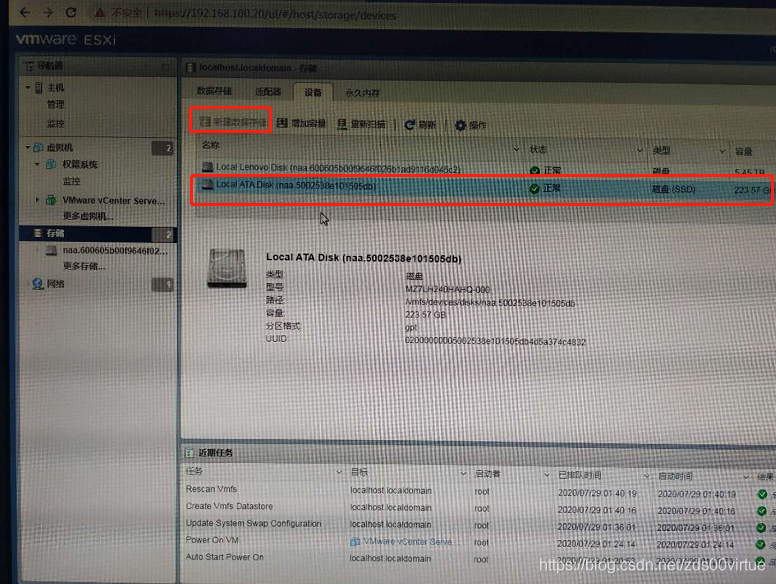The image size is (776, 584).
Task: Go forward with the browser forward arrow
Action: click(x=48, y=12)
